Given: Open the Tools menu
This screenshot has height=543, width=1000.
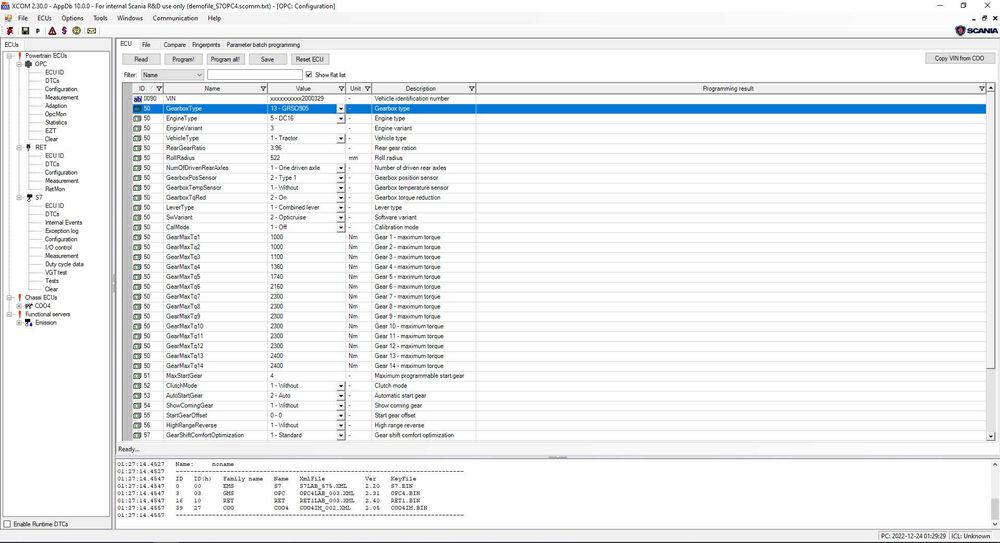Looking at the screenshot, I should (x=100, y=19).
